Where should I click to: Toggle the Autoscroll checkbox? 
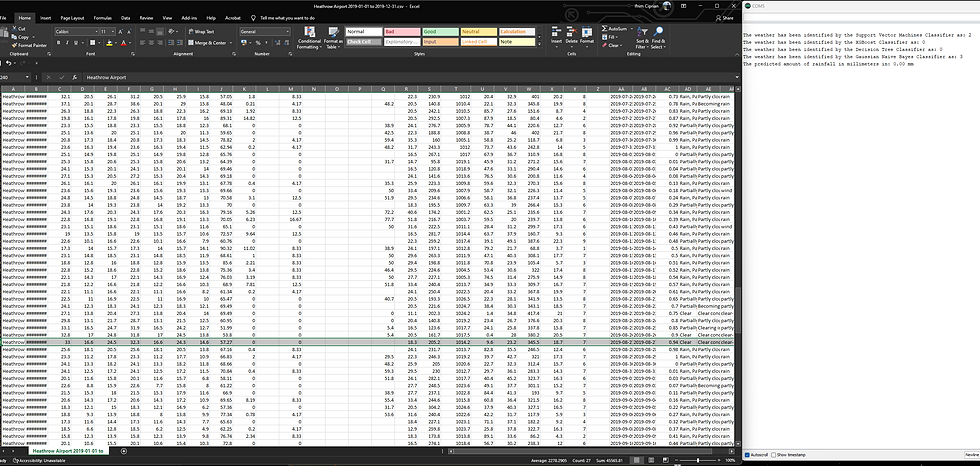tap(747, 455)
